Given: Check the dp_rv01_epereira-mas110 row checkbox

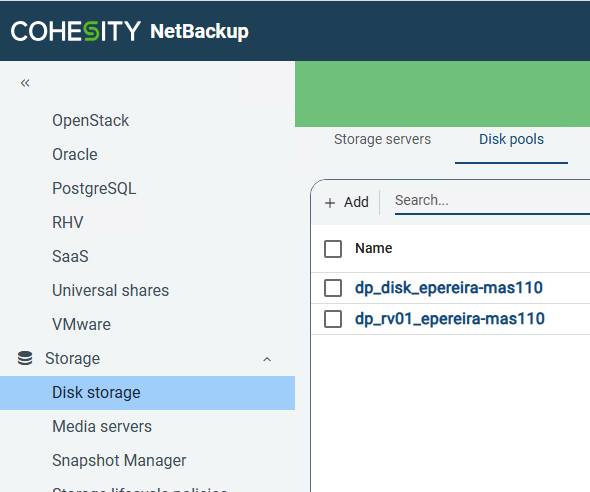Looking at the screenshot, I should 333,319.
